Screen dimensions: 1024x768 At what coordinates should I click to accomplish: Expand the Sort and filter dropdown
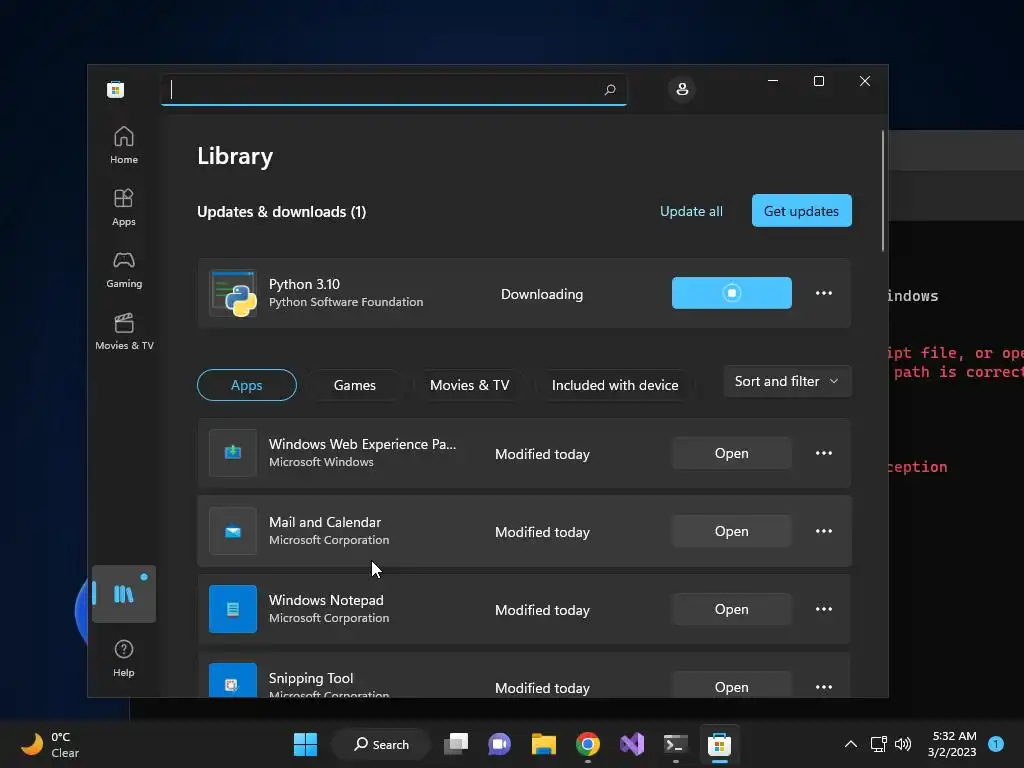click(787, 381)
